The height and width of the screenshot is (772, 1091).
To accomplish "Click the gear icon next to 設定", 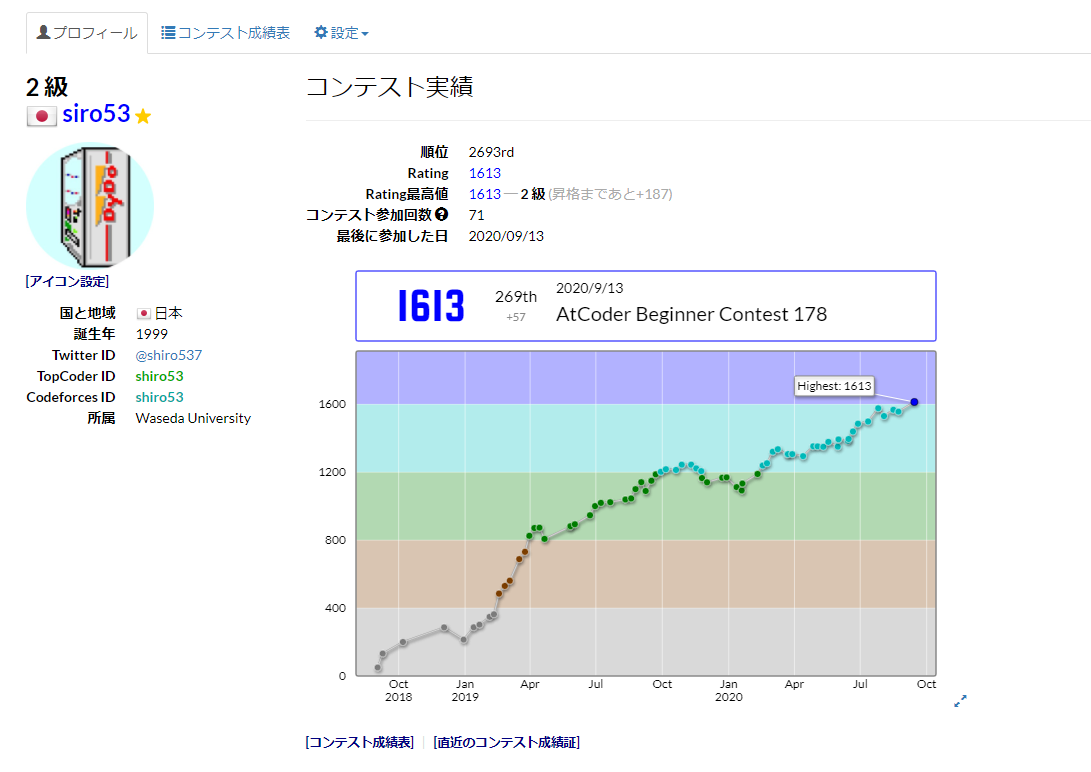I will pos(320,31).
